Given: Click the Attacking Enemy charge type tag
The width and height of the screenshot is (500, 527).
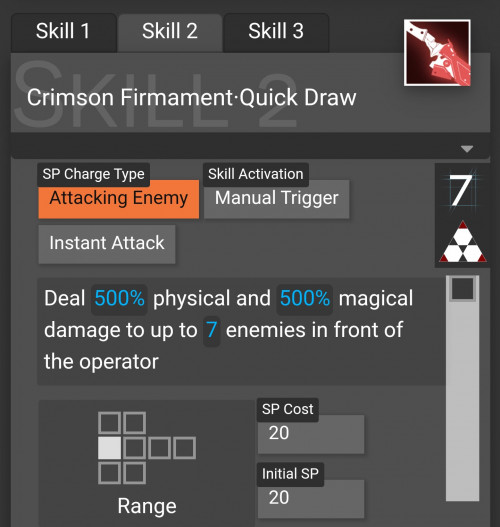Looking at the screenshot, I should pyautogui.click(x=119, y=199).
